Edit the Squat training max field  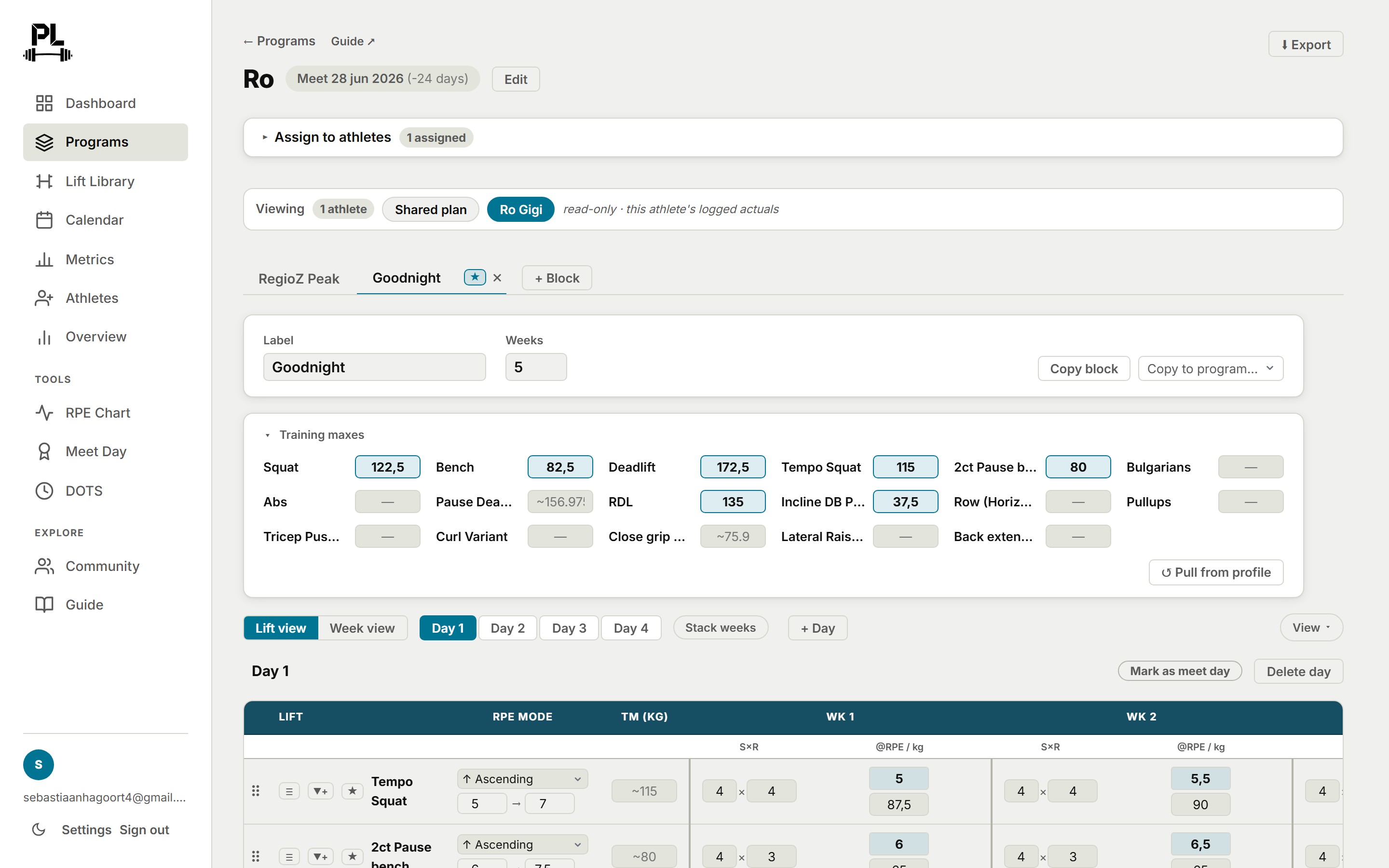tap(387, 467)
